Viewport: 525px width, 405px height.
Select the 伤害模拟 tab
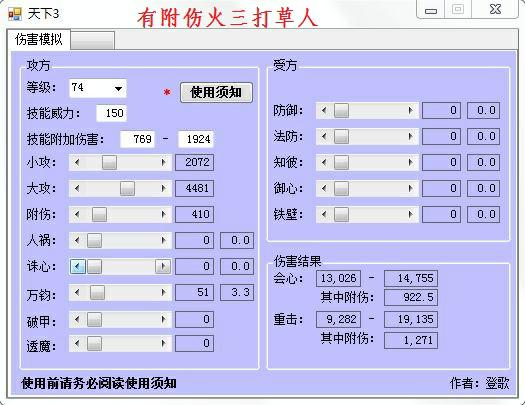click(39, 39)
